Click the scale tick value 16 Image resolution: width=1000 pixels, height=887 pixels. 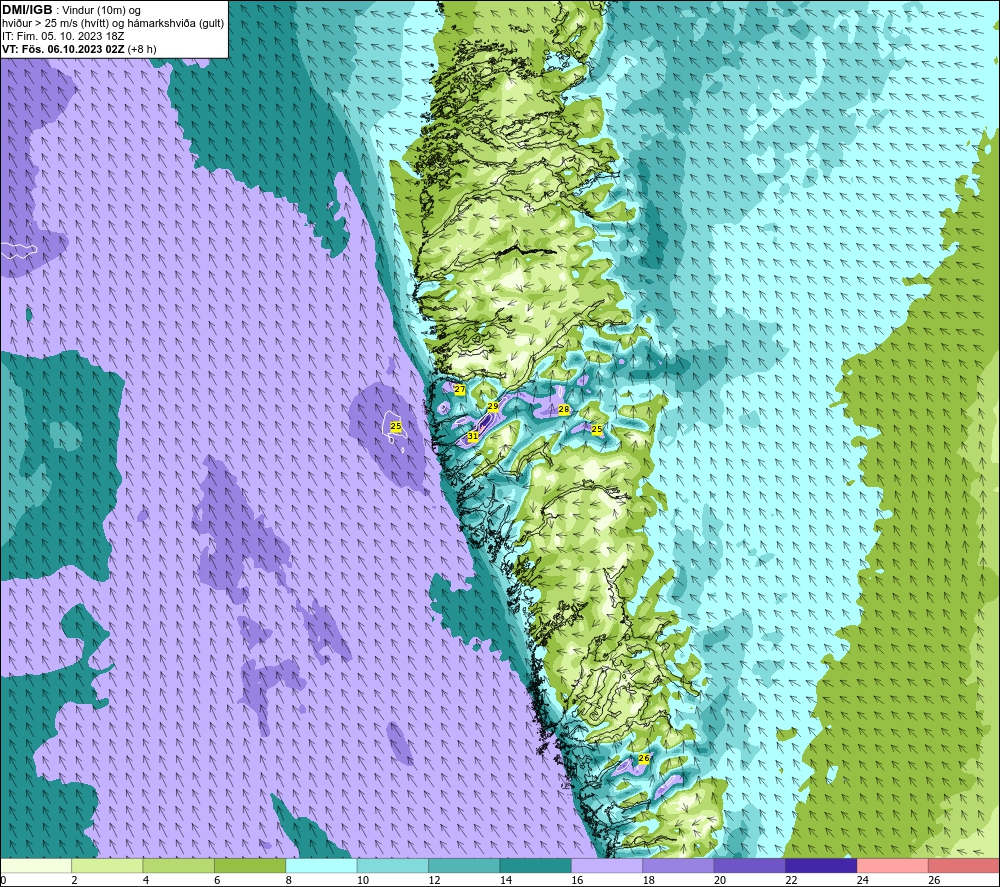pos(577,880)
